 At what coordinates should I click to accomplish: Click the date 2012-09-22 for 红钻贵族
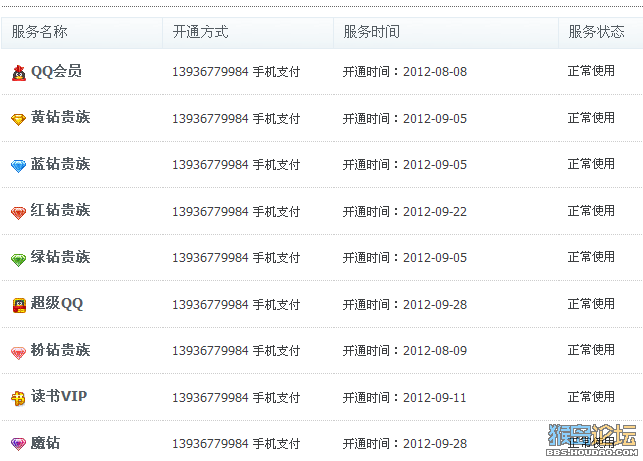pyautogui.click(x=435, y=212)
